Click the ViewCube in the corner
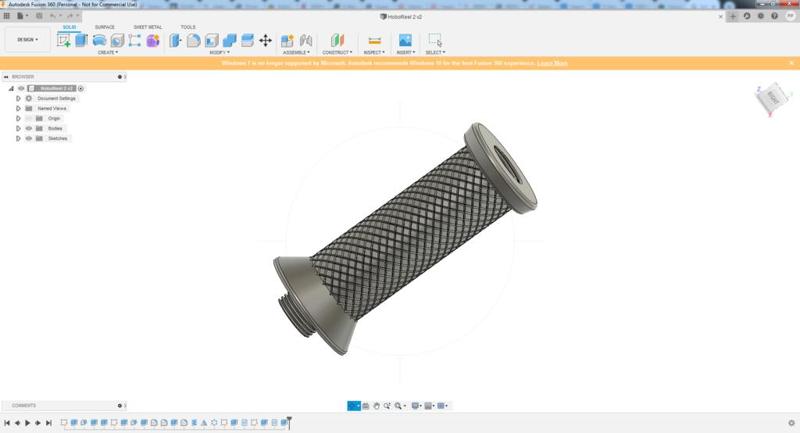800x433 pixels. click(772, 97)
